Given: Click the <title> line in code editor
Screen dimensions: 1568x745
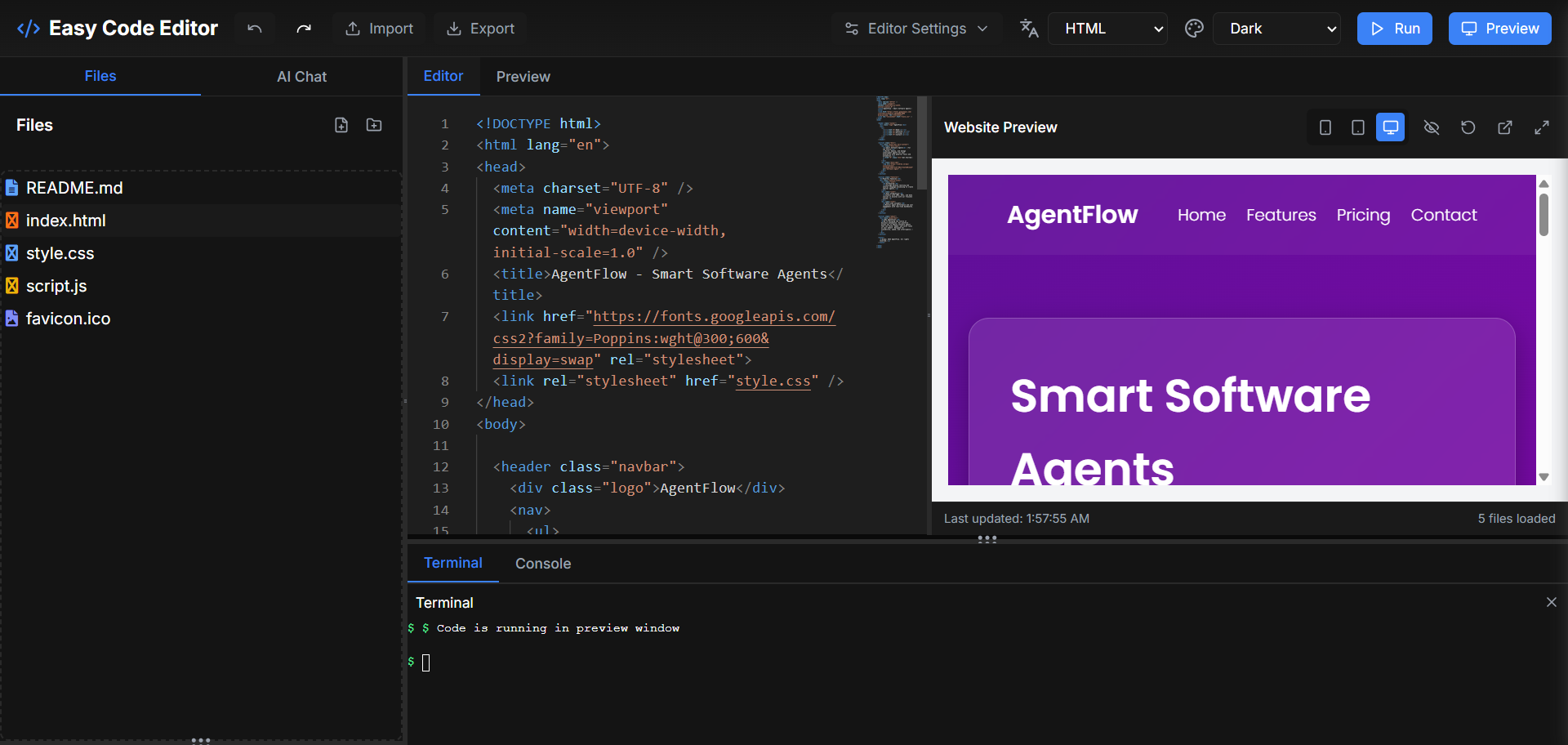Looking at the screenshot, I should [x=668, y=284].
